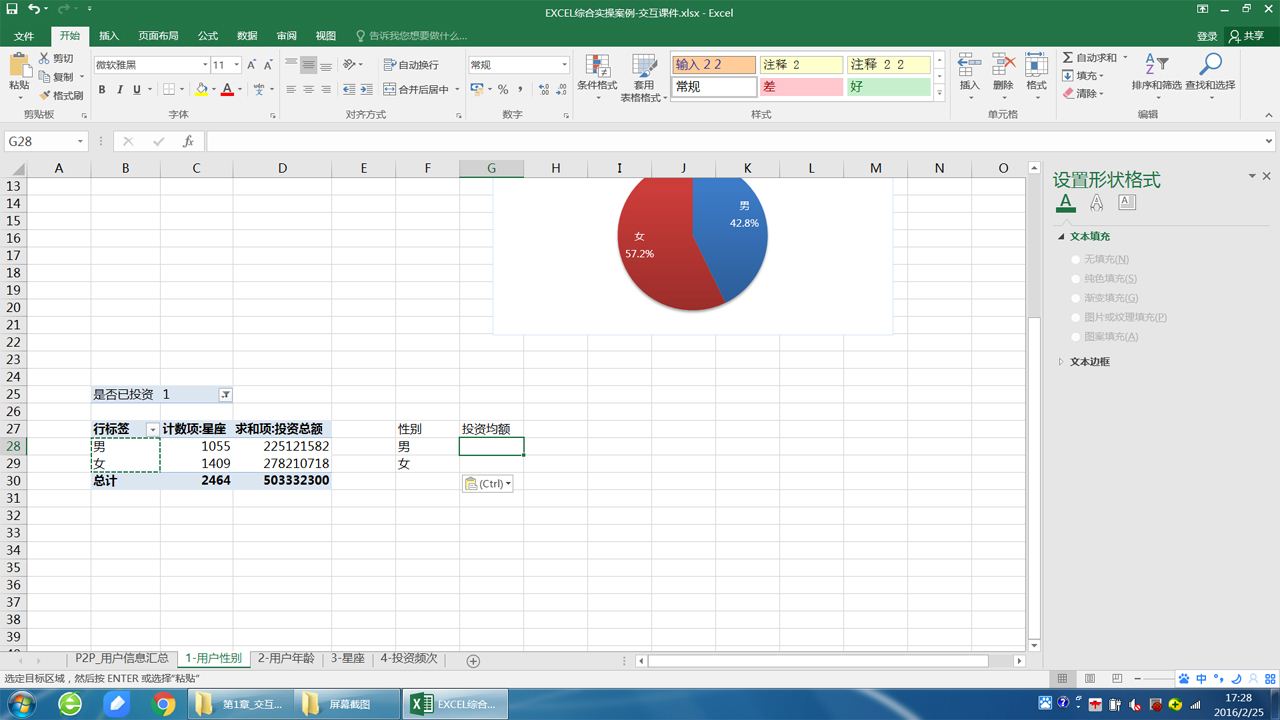Viewport: 1280px width, 720px height.
Task: Open the 3-星座 worksheet tab
Action: tap(348, 659)
